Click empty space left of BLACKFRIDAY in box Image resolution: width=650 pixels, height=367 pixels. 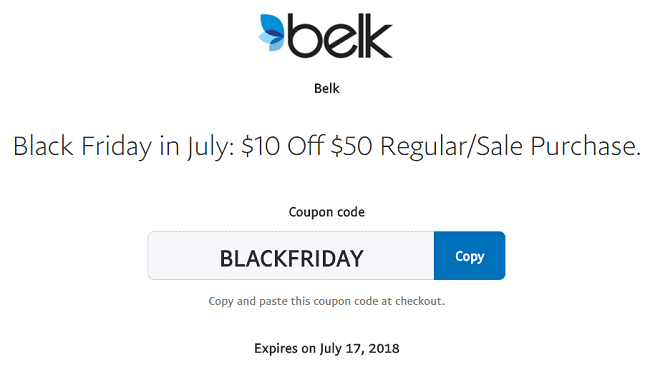pos(183,255)
